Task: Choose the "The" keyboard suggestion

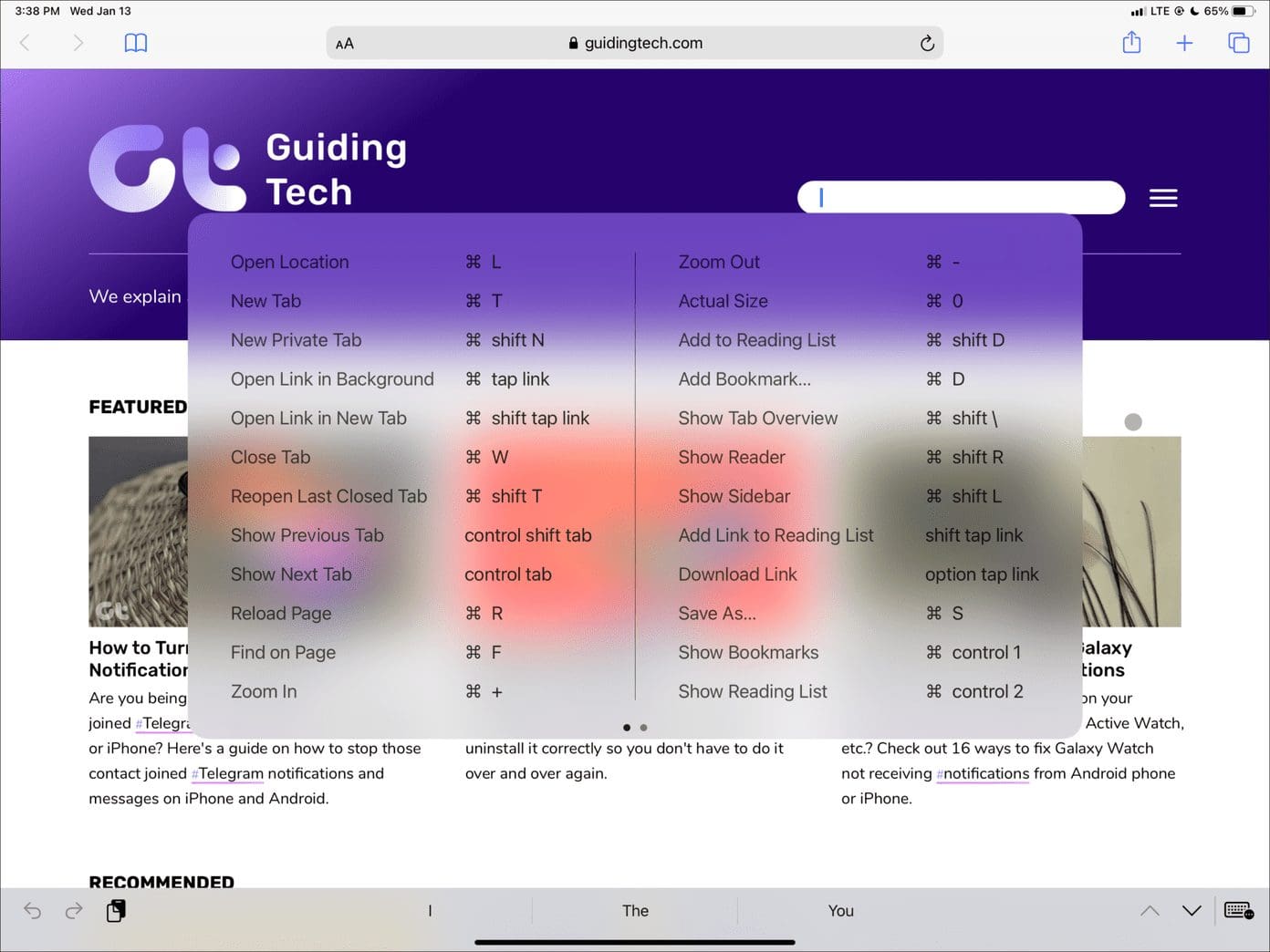Action: [x=635, y=910]
